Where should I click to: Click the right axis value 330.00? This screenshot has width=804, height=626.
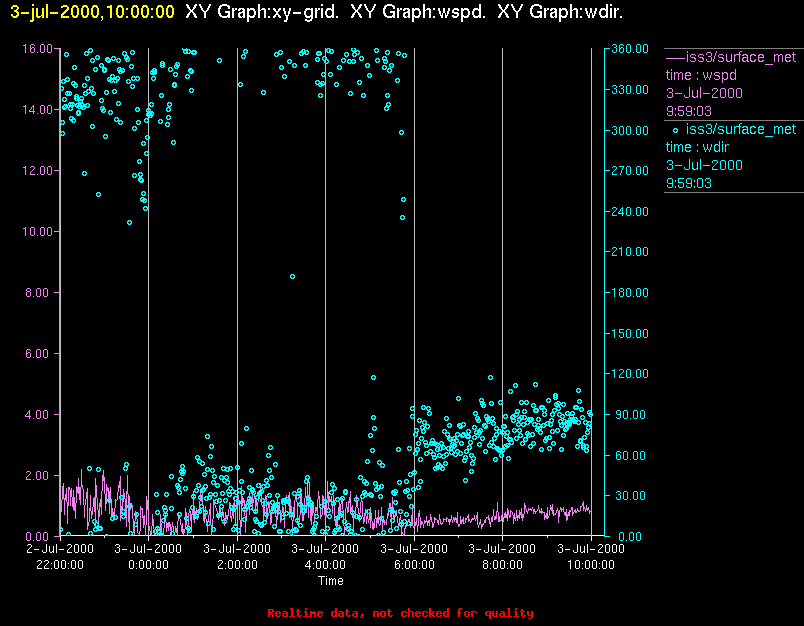point(630,90)
